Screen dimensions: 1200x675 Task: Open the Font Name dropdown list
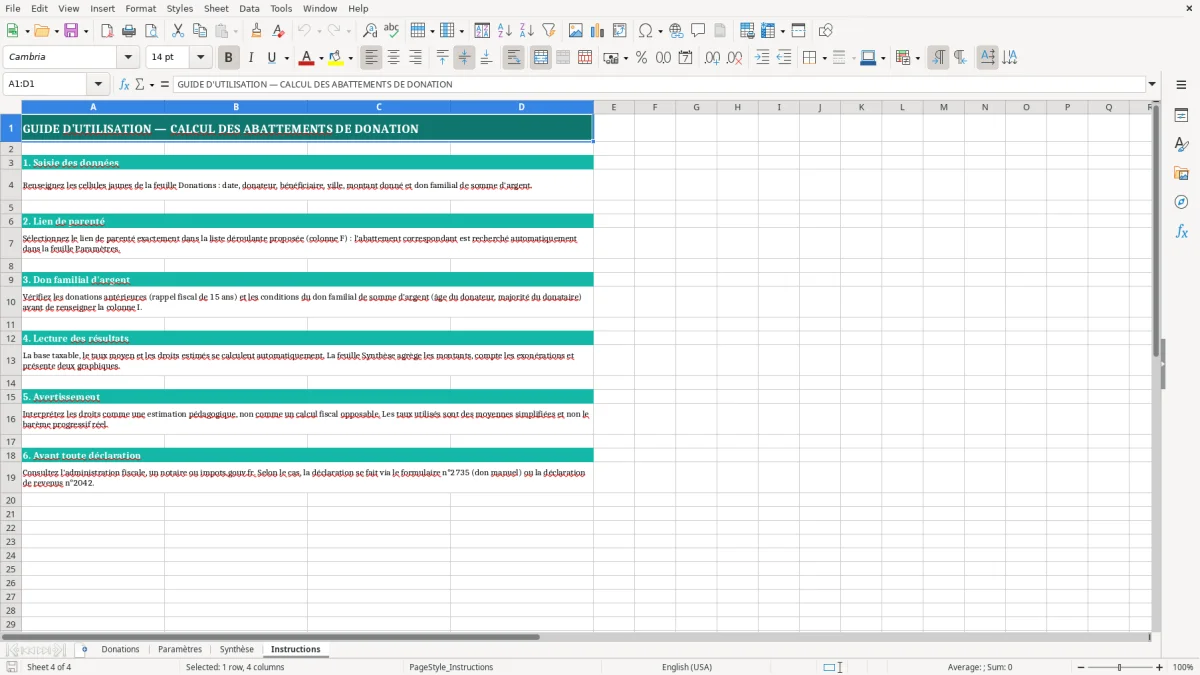(x=128, y=57)
